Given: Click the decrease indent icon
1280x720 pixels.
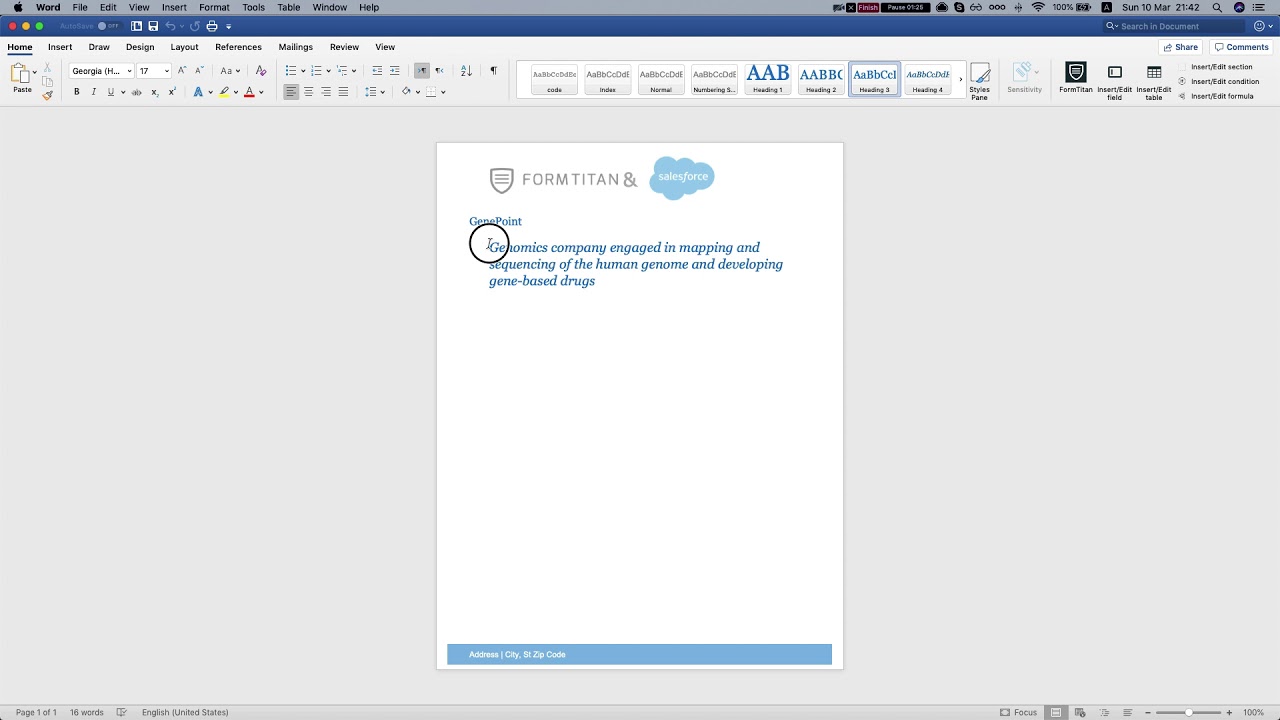Looking at the screenshot, I should coord(377,71).
